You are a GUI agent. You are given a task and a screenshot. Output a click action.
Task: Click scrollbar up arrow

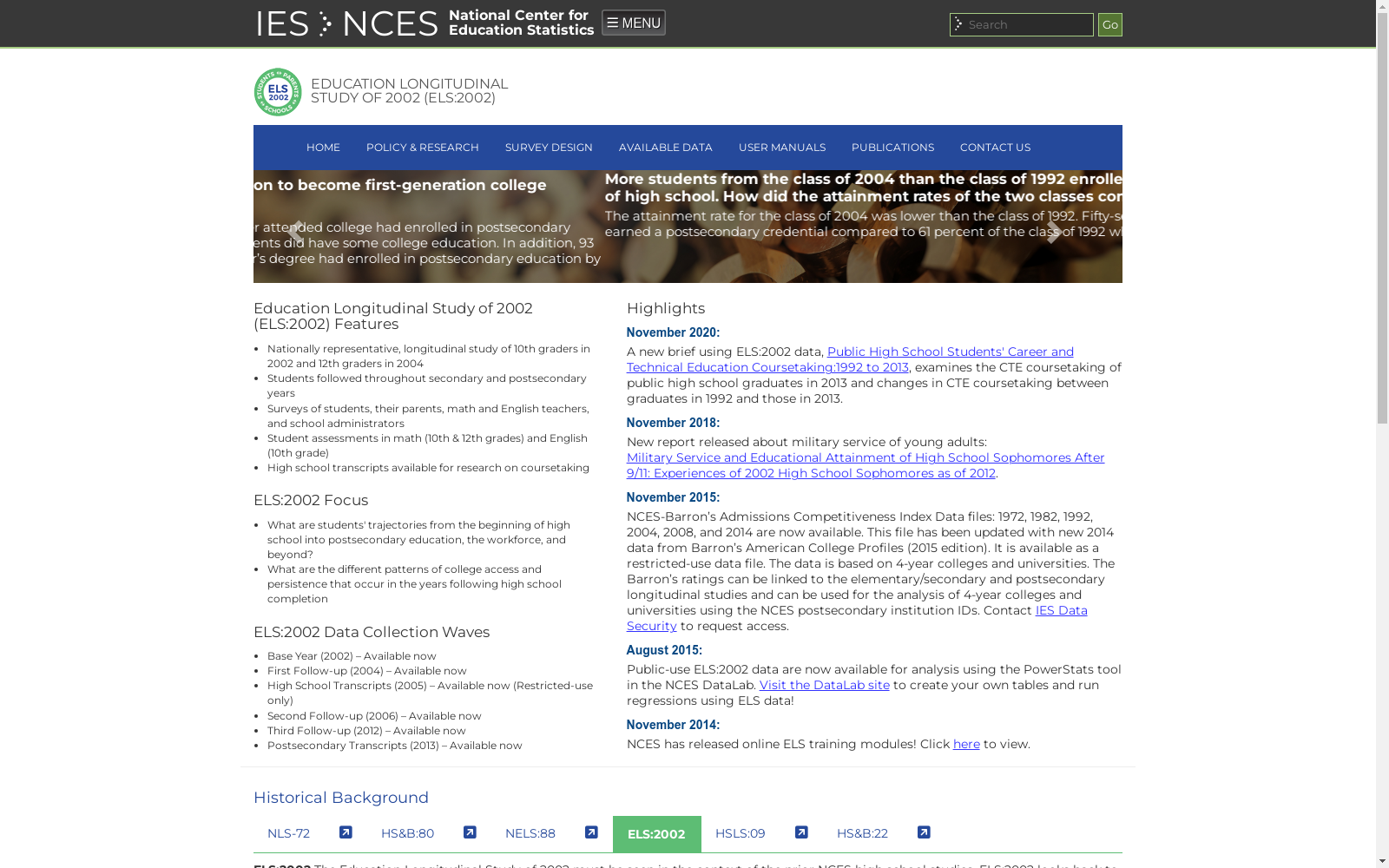tap(1382, 7)
